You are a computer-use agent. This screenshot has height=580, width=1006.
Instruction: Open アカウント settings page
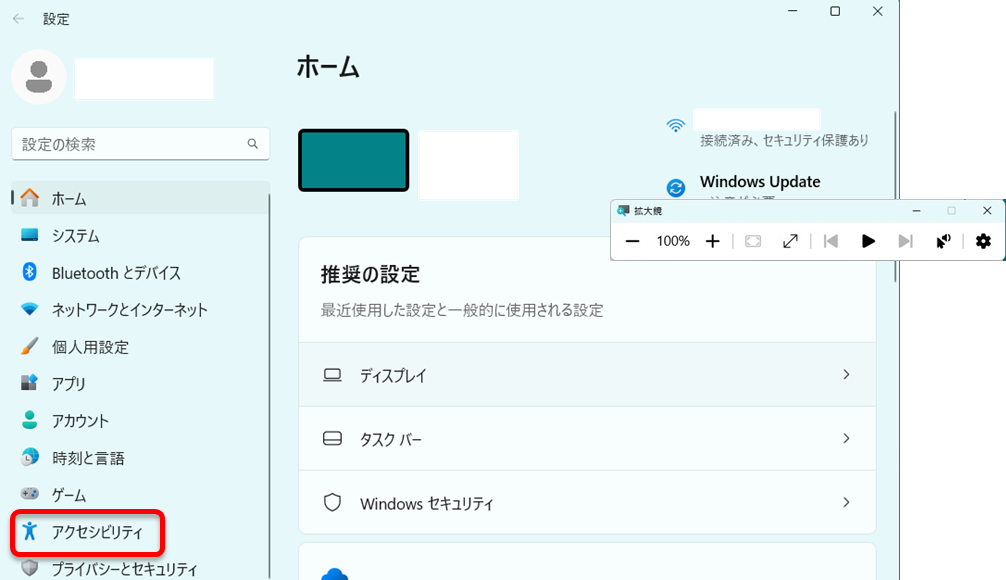(x=80, y=421)
